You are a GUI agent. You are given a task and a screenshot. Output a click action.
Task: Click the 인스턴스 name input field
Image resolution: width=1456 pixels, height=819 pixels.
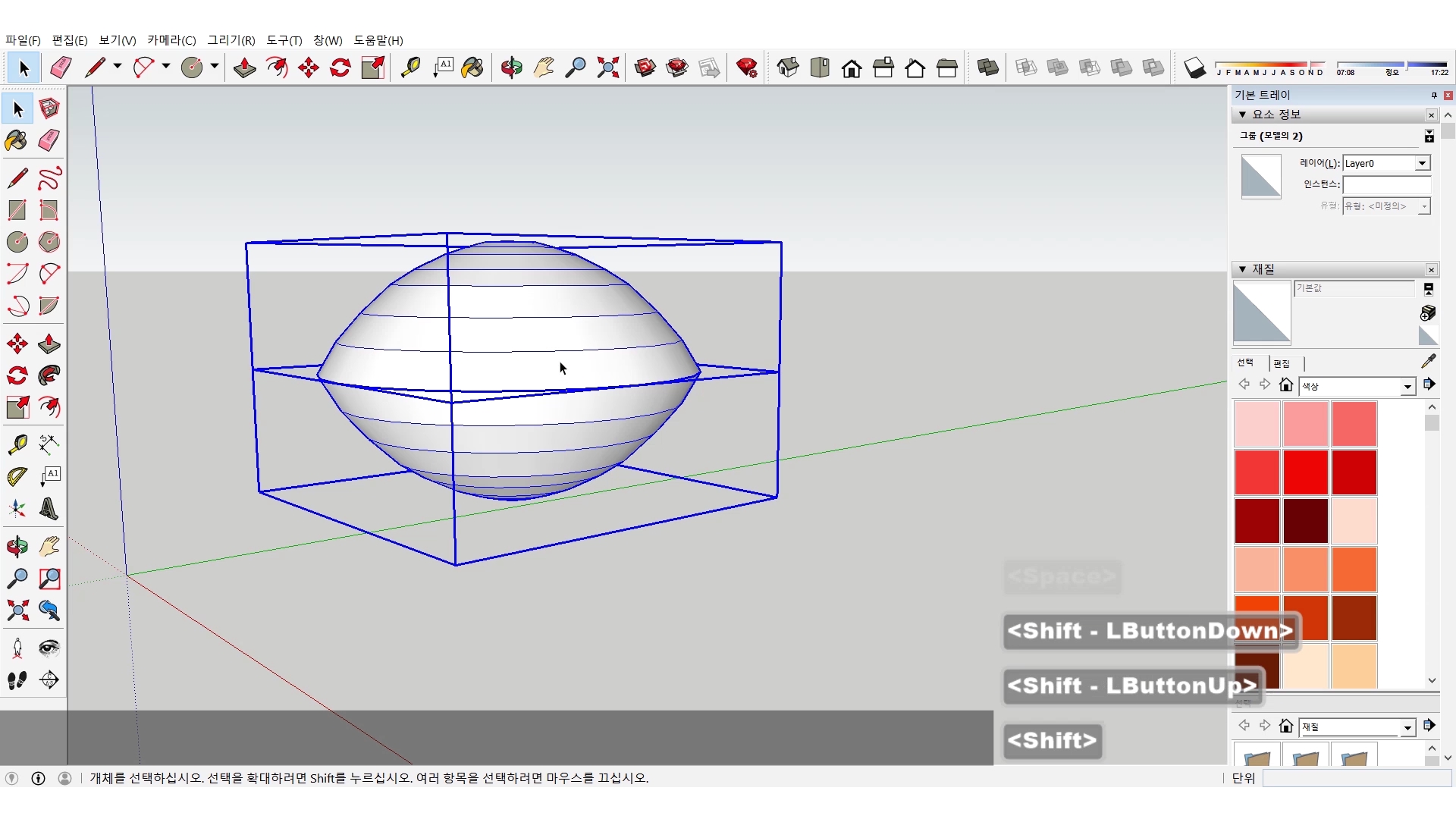(1385, 184)
